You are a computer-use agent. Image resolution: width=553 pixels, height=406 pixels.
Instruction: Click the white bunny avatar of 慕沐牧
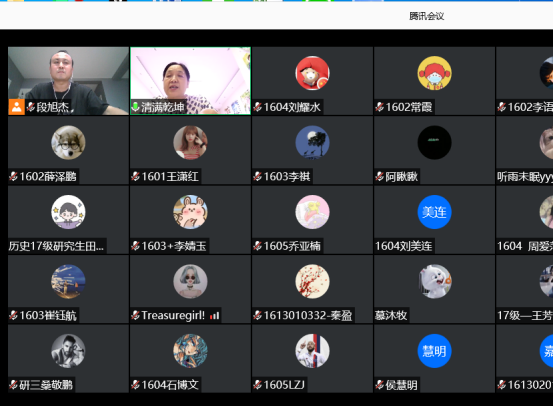click(434, 281)
